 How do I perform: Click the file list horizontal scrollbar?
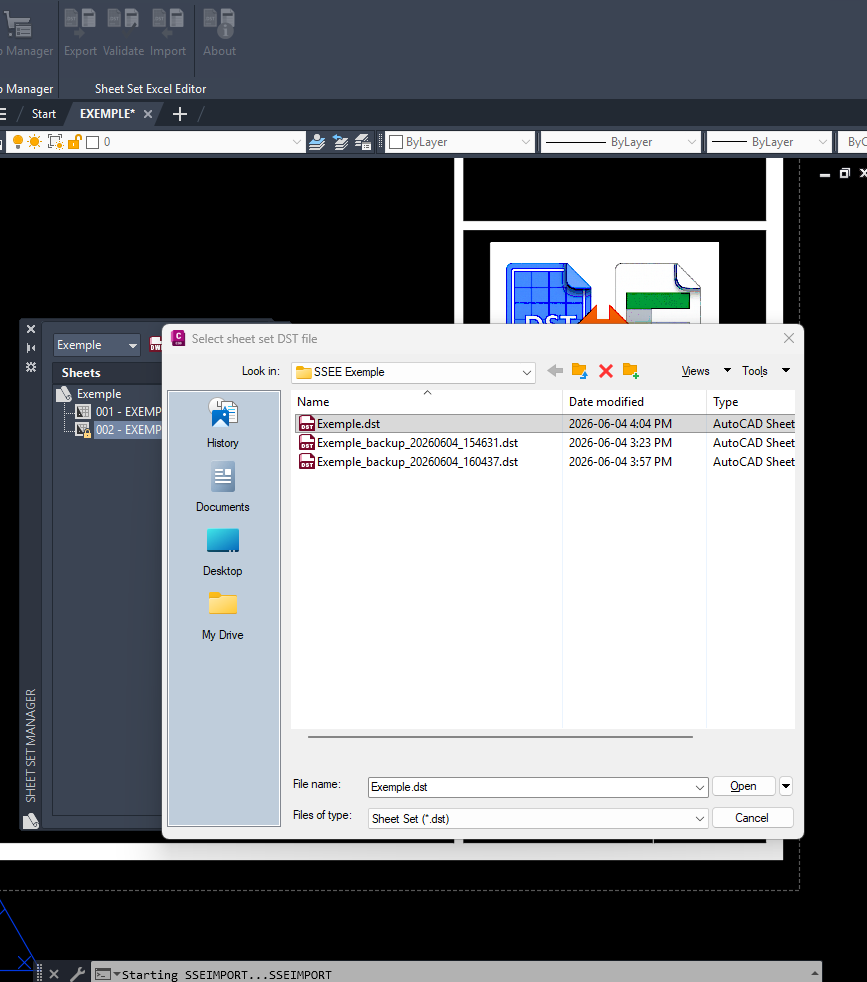500,737
